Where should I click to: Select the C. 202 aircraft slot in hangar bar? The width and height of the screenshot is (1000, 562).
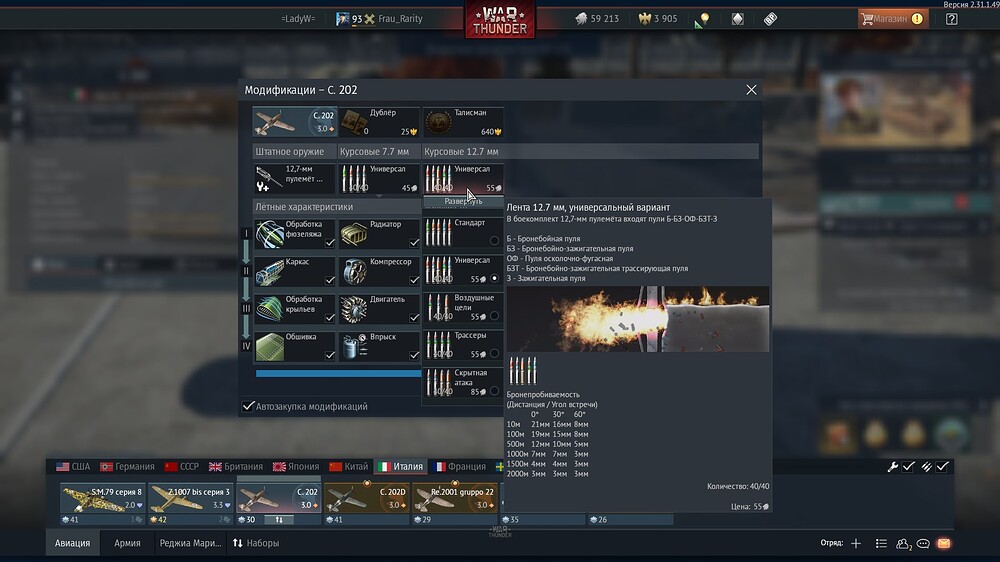tap(279, 498)
